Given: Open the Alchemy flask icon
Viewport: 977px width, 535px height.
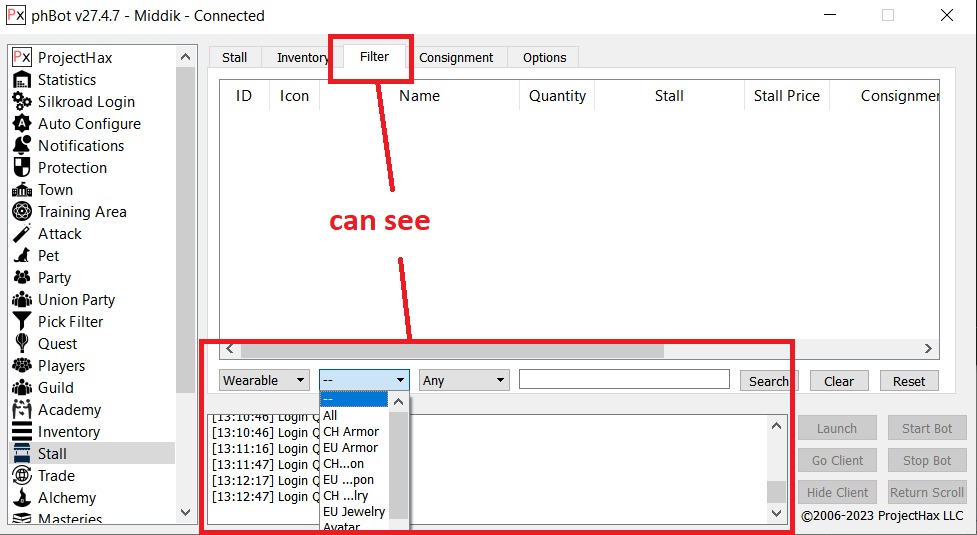Looking at the screenshot, I should 22,498.
